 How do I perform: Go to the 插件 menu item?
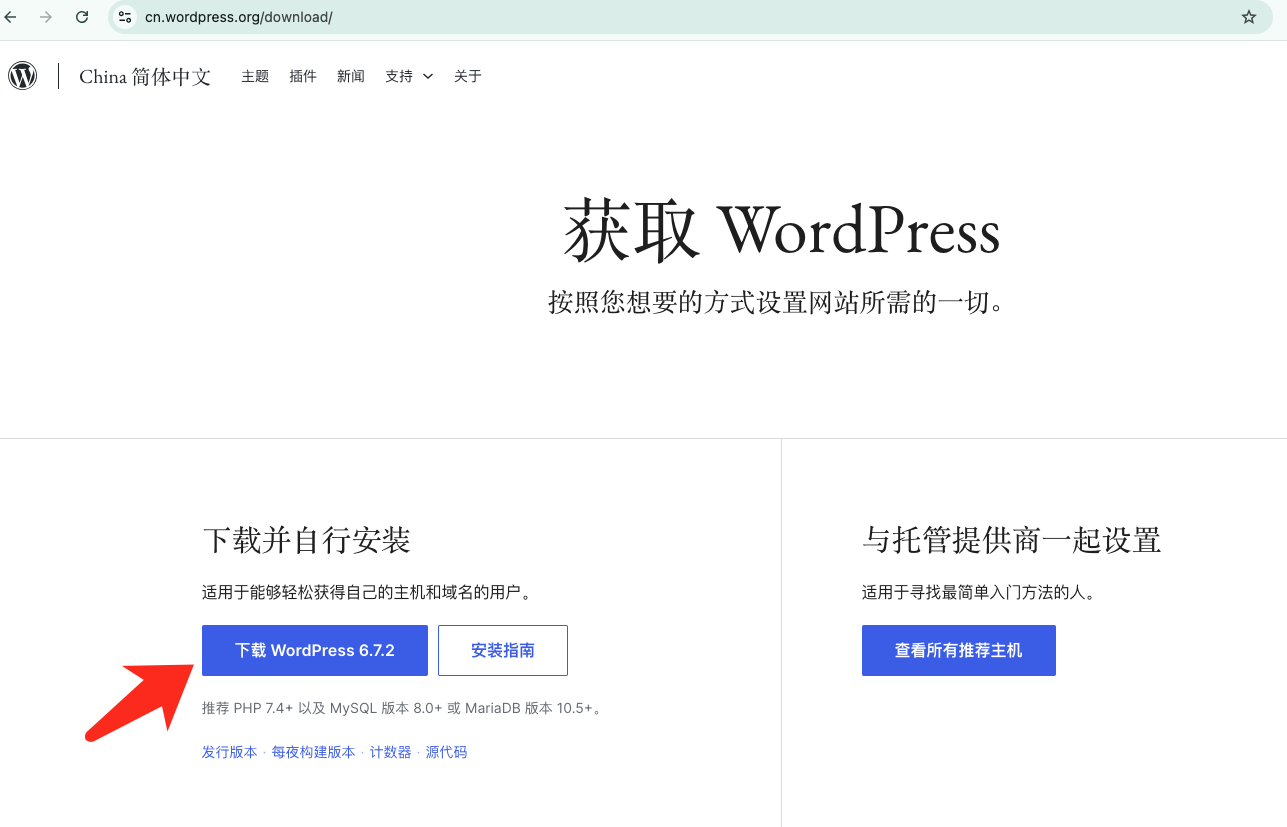(303, 76)
